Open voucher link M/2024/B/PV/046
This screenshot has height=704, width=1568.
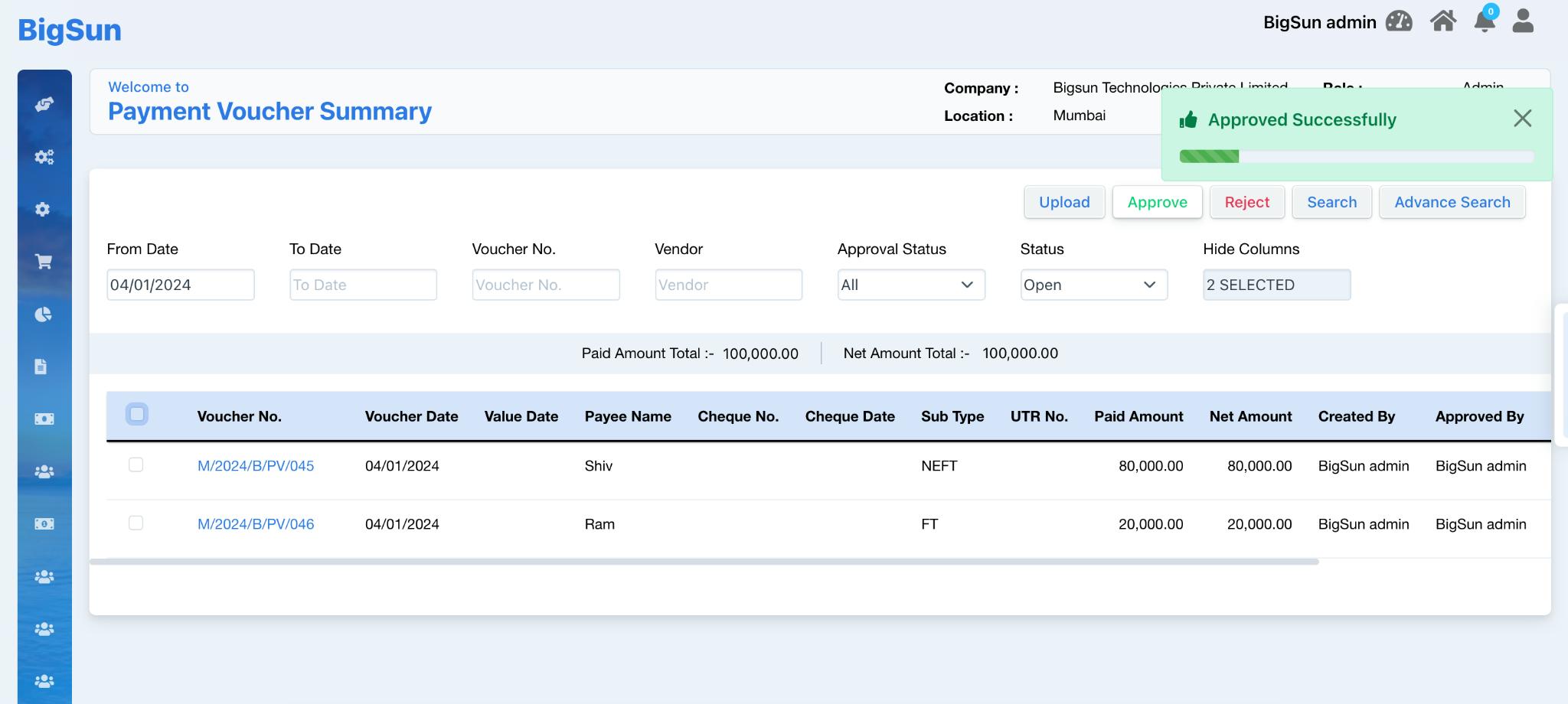pyautogui.click(x=256, y=524)
